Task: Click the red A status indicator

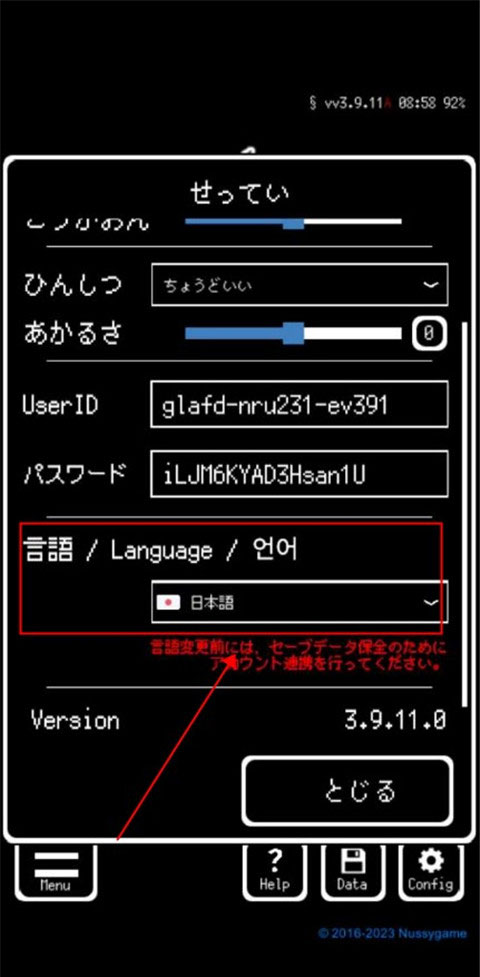Action: (387, 103)
